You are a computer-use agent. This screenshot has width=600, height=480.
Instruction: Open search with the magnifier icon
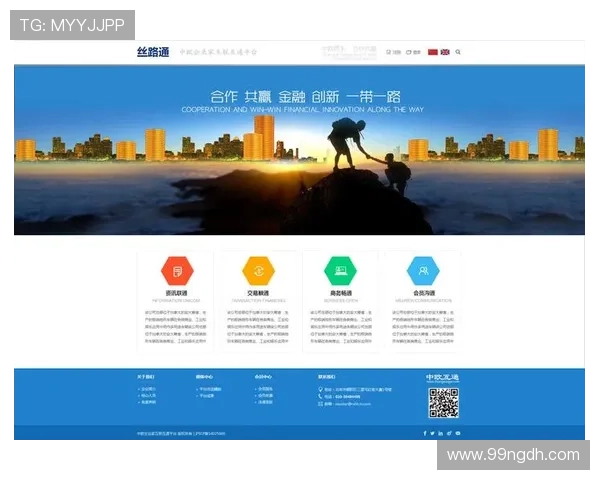pos(458,52)
